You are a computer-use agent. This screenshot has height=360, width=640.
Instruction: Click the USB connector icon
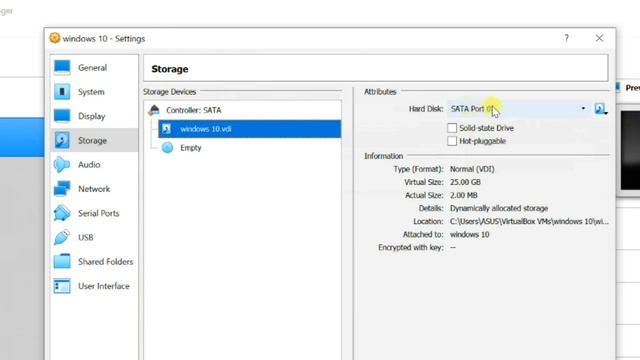62,237
